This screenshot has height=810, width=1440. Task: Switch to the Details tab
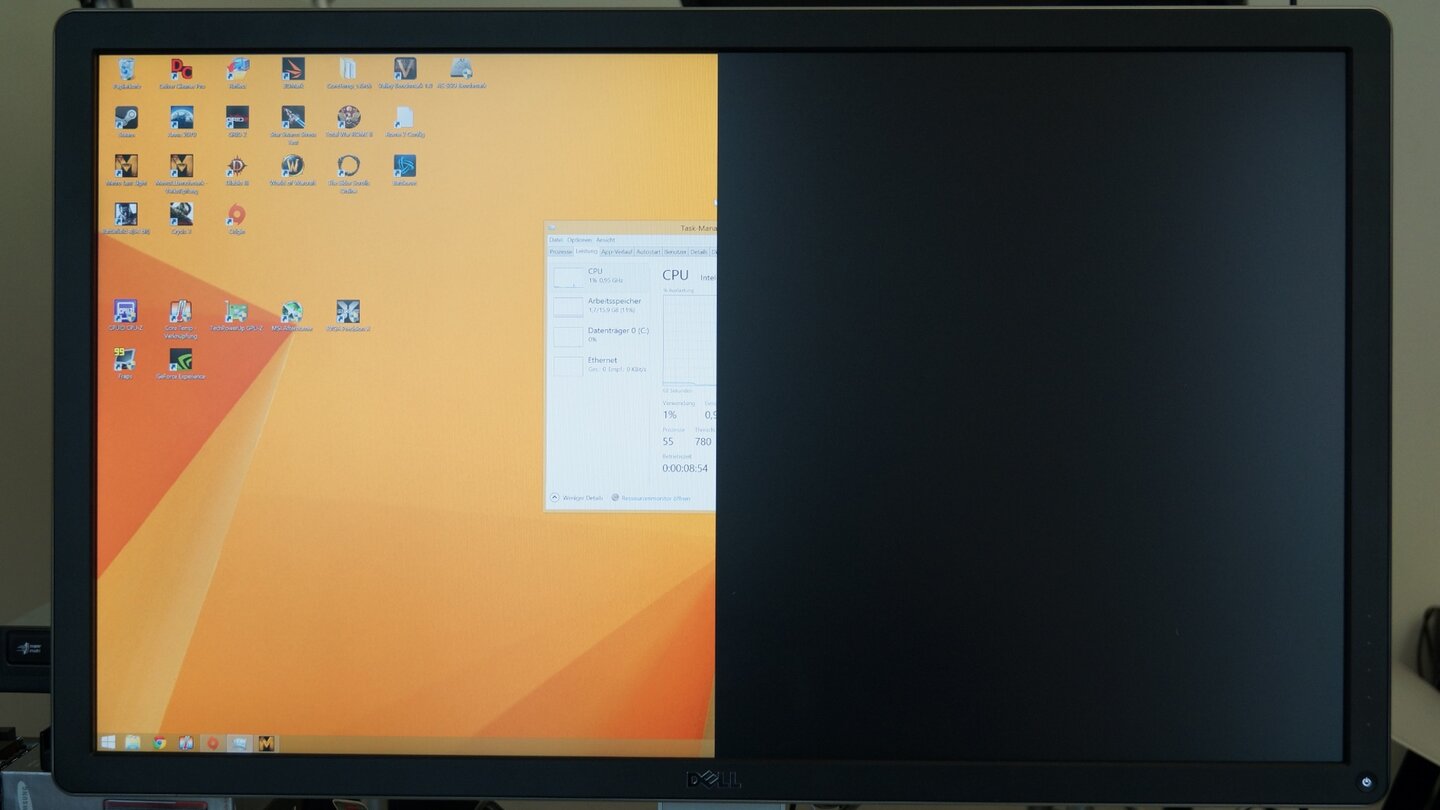[x=699, y=252]
